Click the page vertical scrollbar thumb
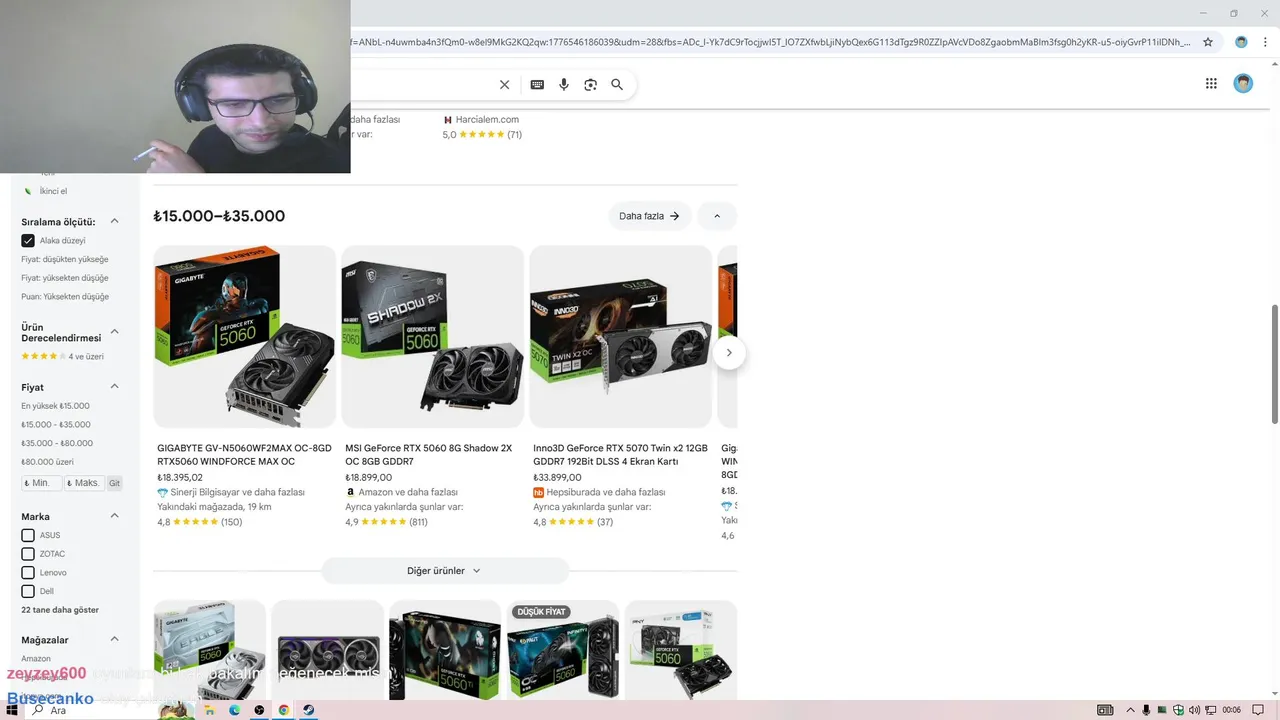1280x720 pixels. click(x=1274, y=365)
